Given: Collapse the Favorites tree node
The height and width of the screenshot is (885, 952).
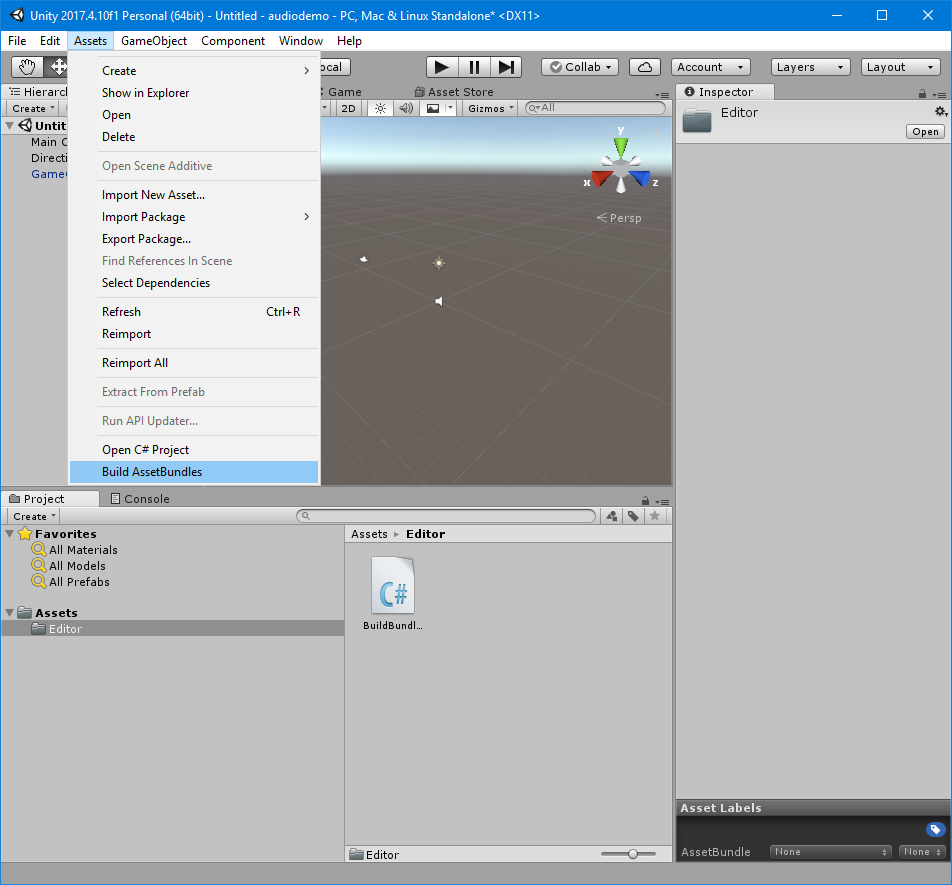Looking at the screenshot, I should coord(10,534).
